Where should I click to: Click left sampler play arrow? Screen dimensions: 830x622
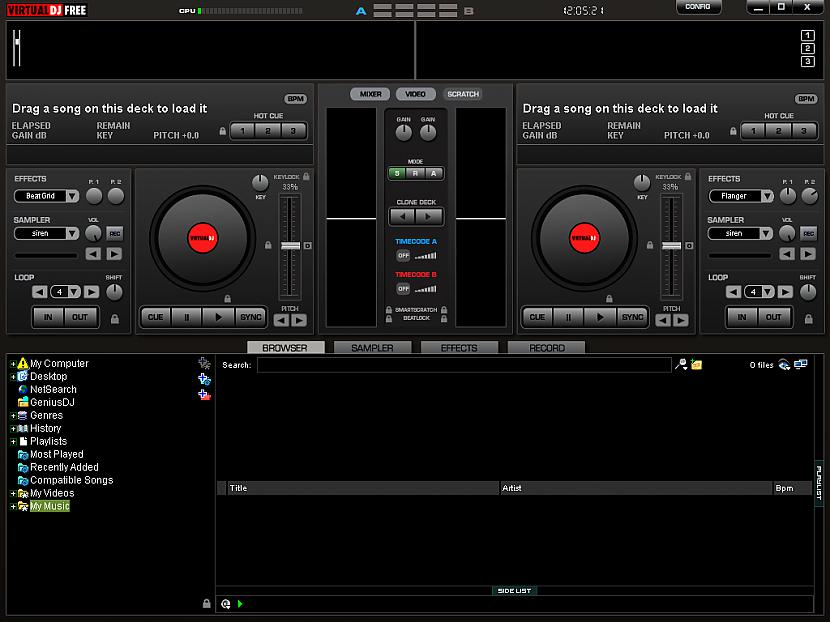click(x=114, y=254)
